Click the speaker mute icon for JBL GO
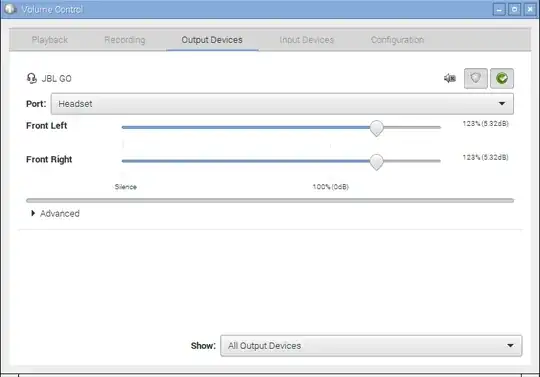The width and height of the screenshot is (540, 377). click(450, 78)
